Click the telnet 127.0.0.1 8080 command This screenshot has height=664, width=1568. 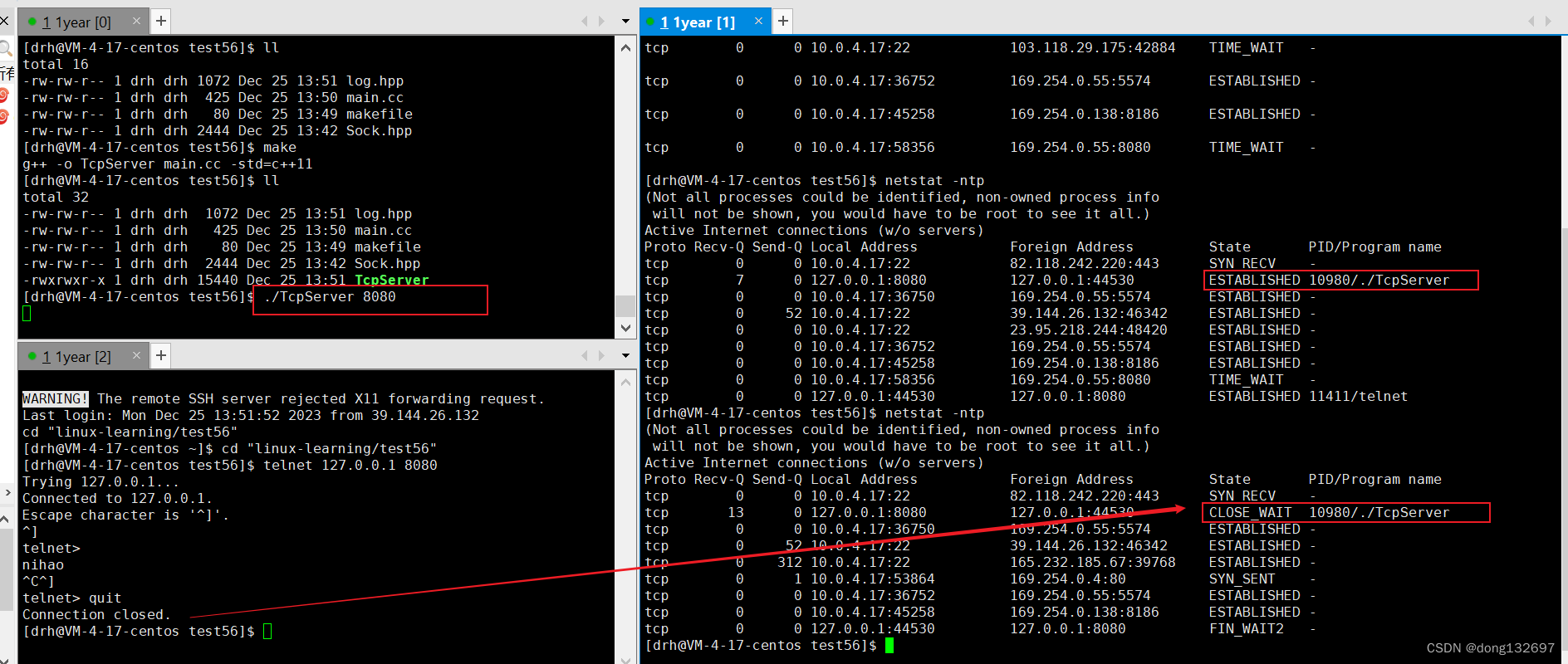350,465
